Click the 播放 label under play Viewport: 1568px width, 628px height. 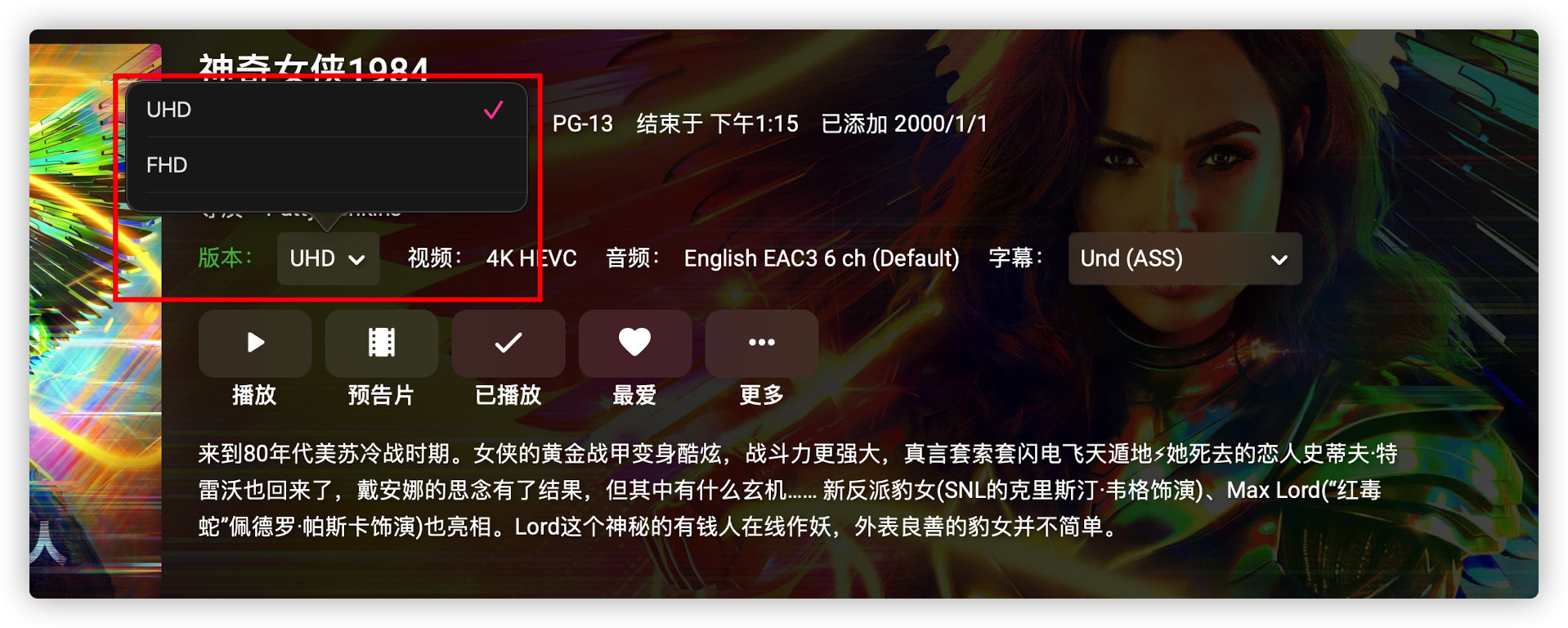click(254, 396)
